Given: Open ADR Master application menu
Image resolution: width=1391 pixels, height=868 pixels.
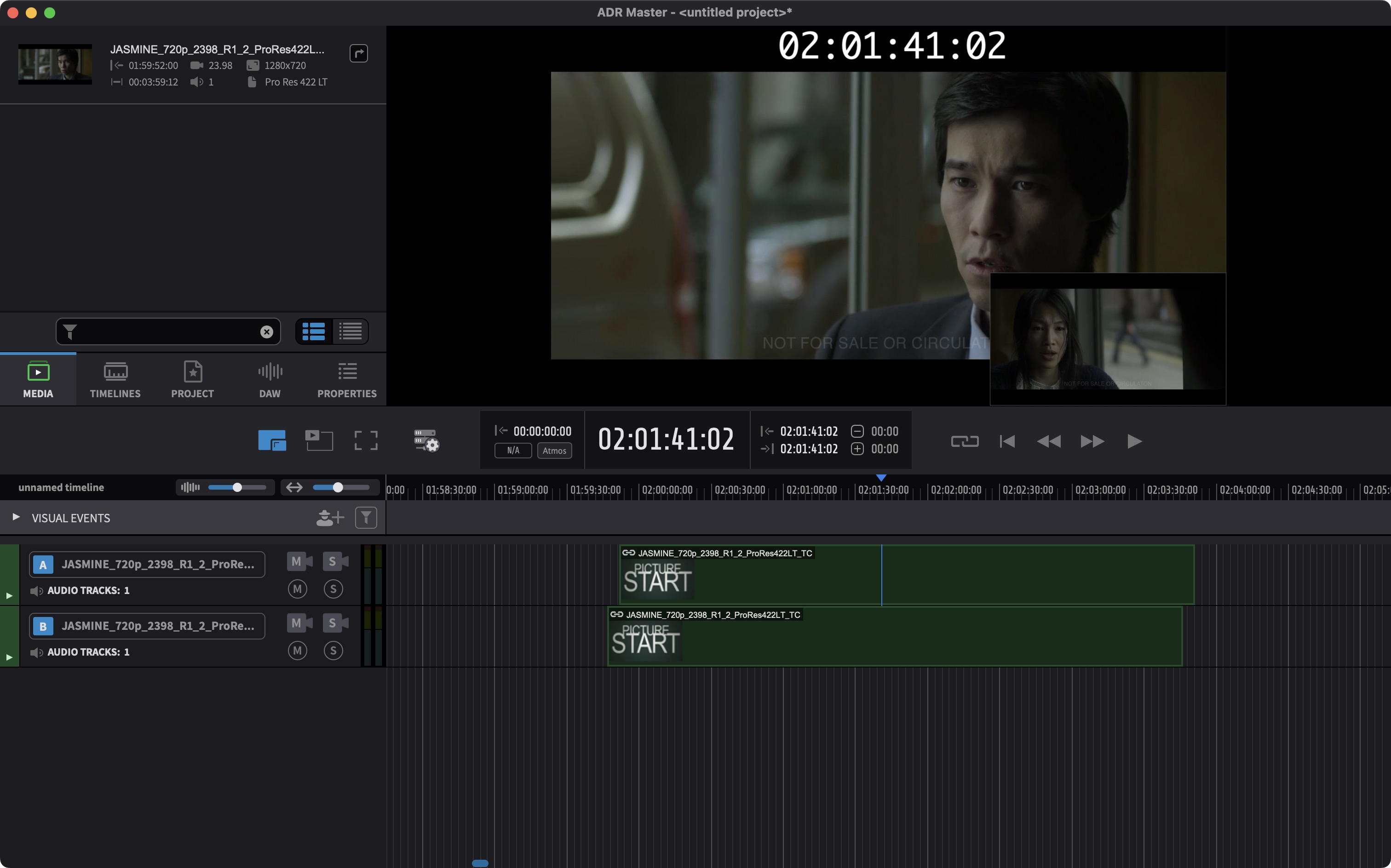Looking at the screenshot, I should (695, 11).
